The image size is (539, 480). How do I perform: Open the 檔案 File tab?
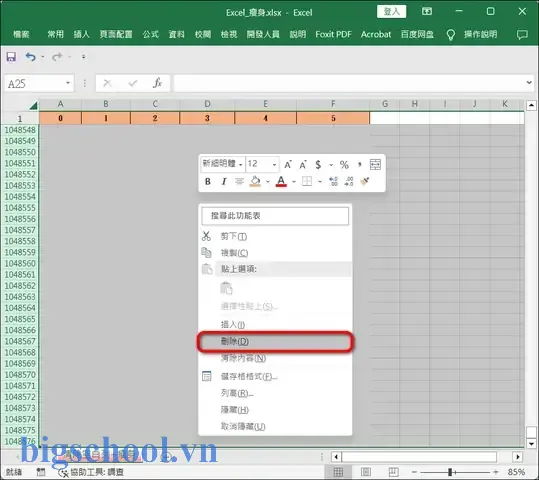click(21, 34)
